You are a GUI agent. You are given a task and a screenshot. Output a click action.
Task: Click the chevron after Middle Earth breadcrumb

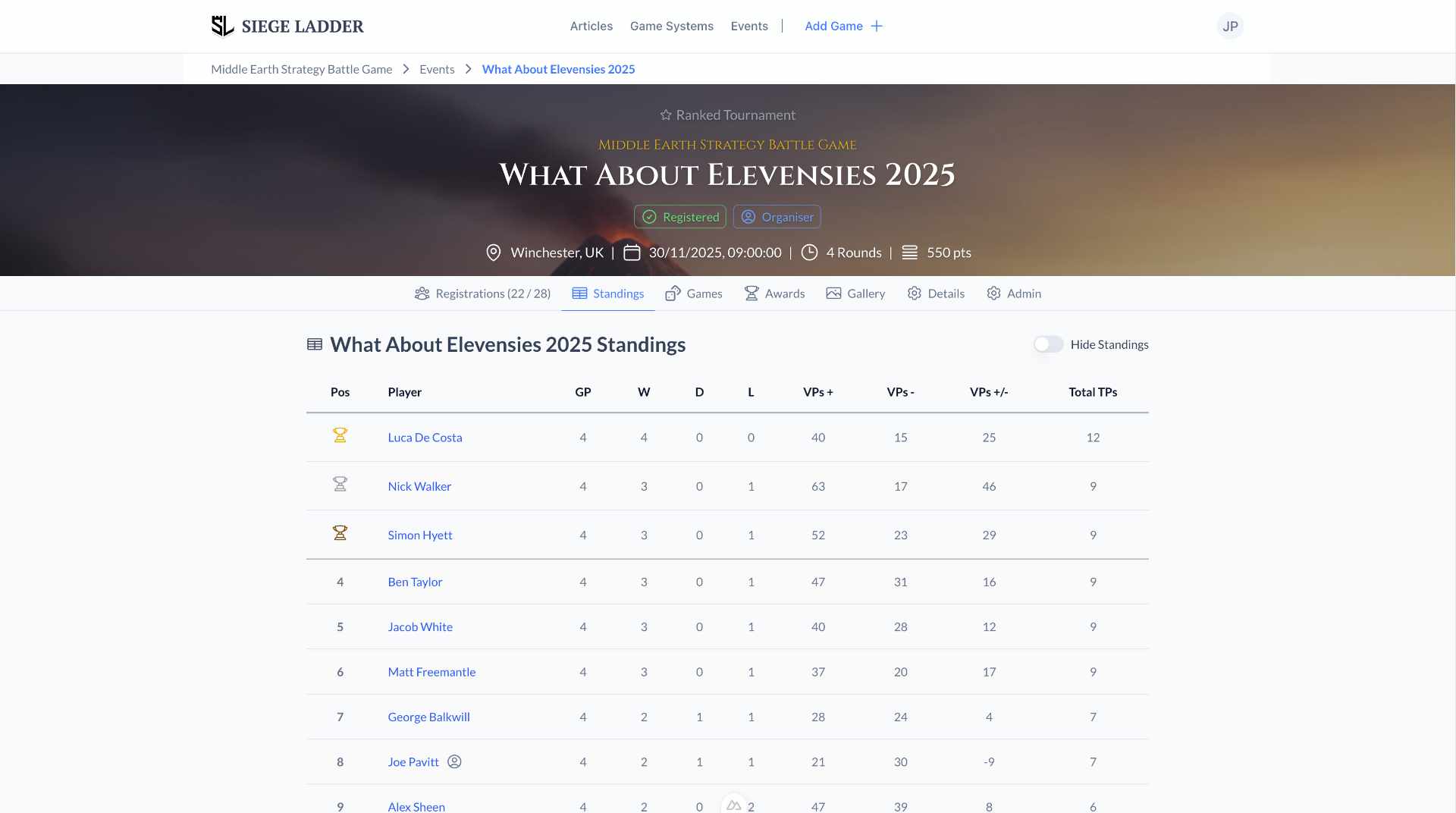pos(406,69)
